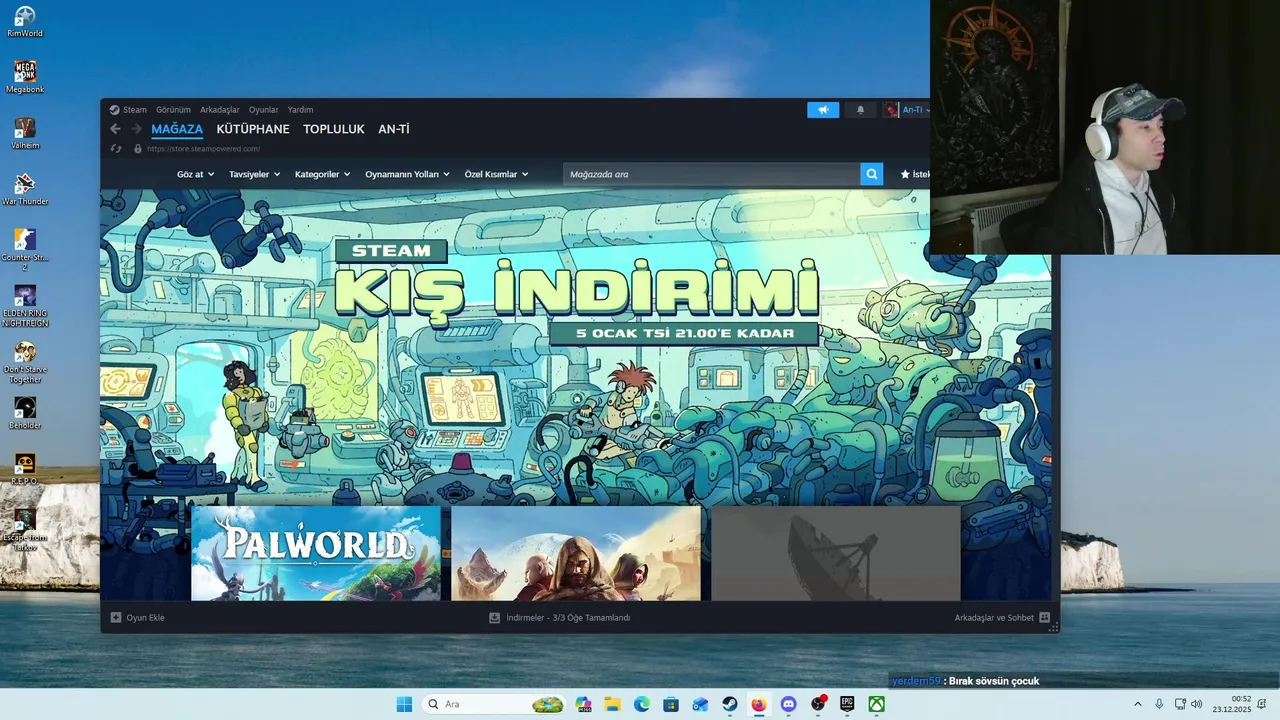Open the Xbox app from the taskbar
Viewport: 1280px width, 720px height.
876,704
